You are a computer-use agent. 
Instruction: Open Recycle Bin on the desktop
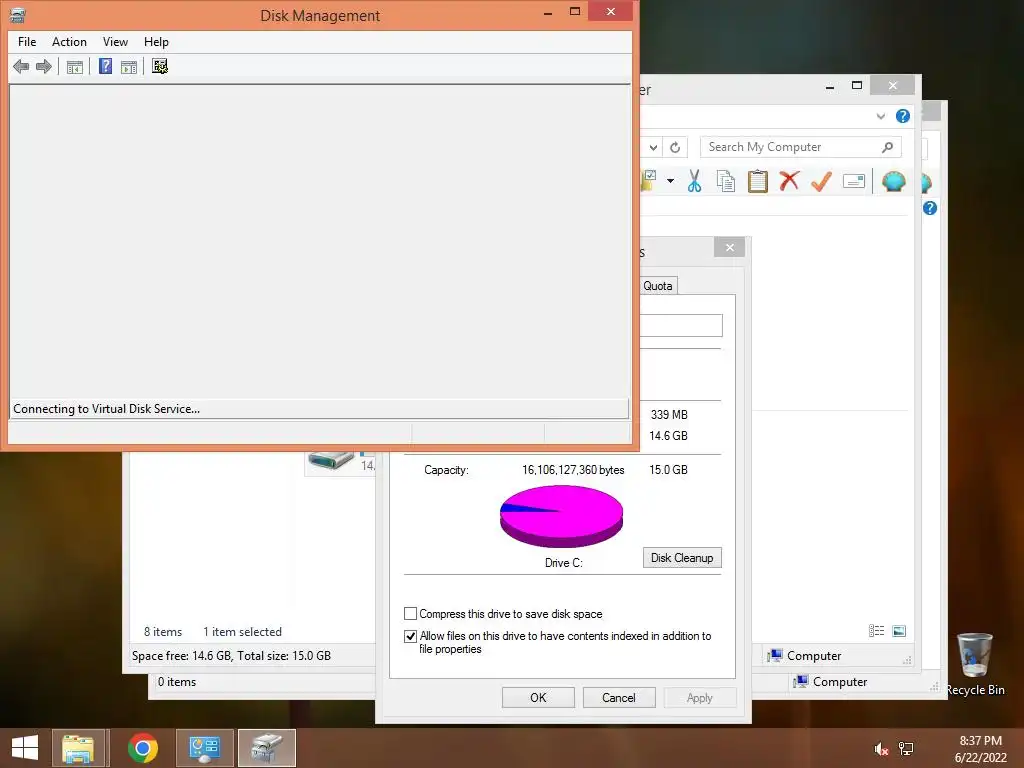click(x=975, y=664)
